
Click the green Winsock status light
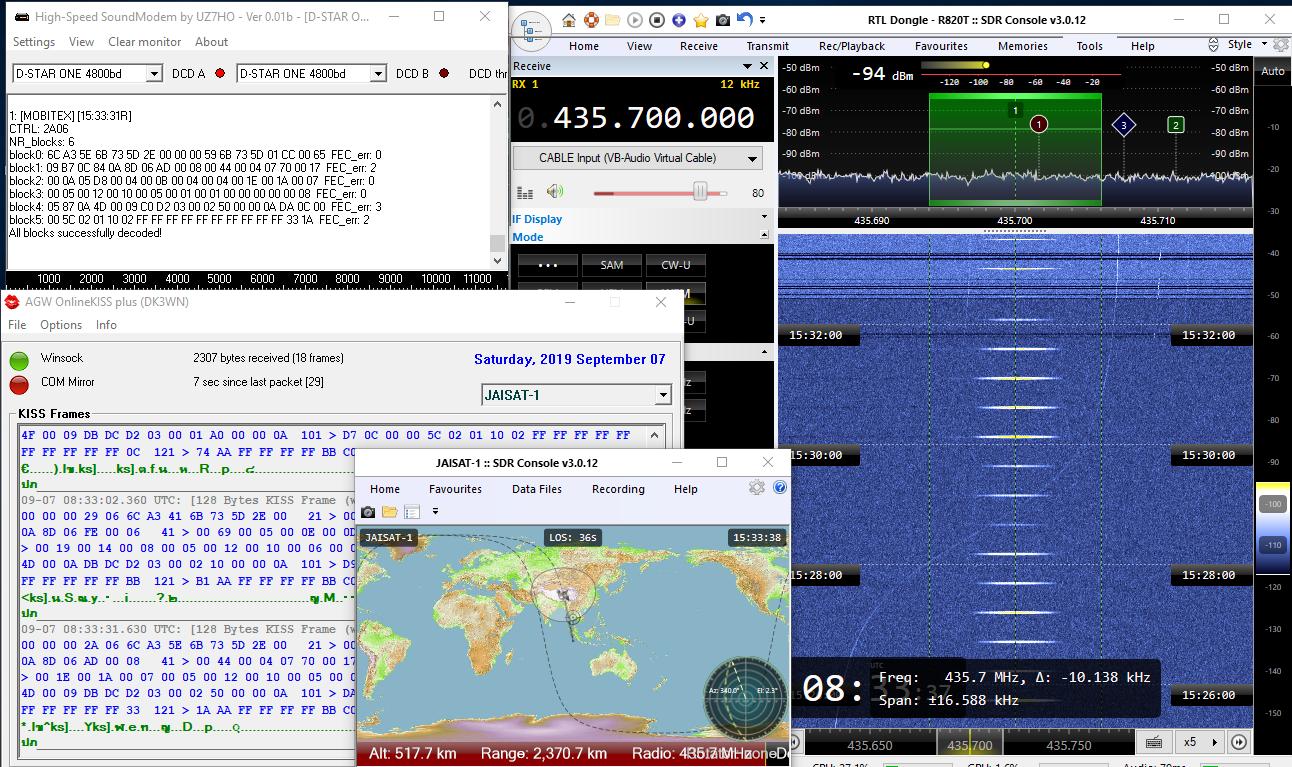pyautogui.click(x=19, y=361)
